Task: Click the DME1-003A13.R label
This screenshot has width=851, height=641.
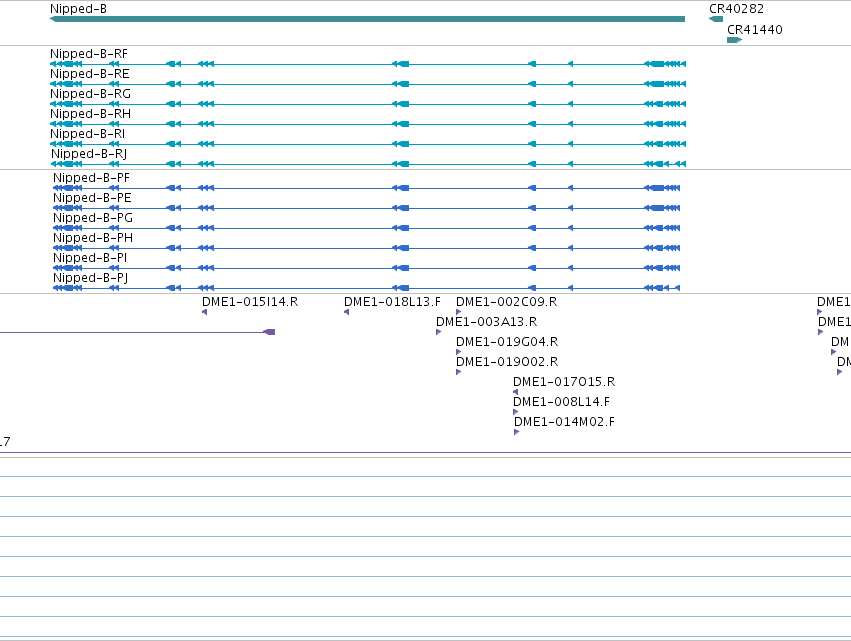Action: pyautogui.click(x=487, y=322)
